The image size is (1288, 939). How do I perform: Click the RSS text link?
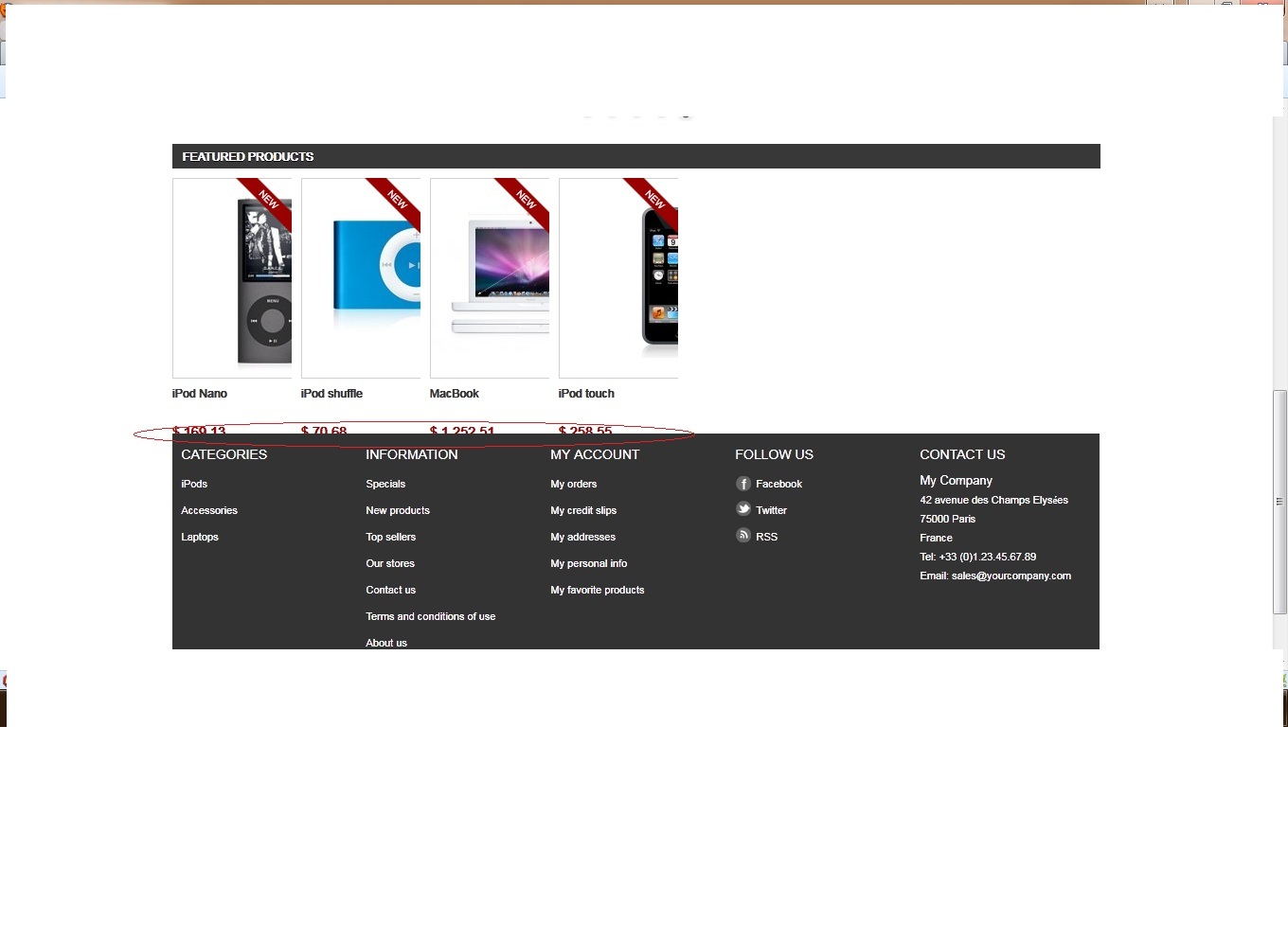click(x=767, y=537)
